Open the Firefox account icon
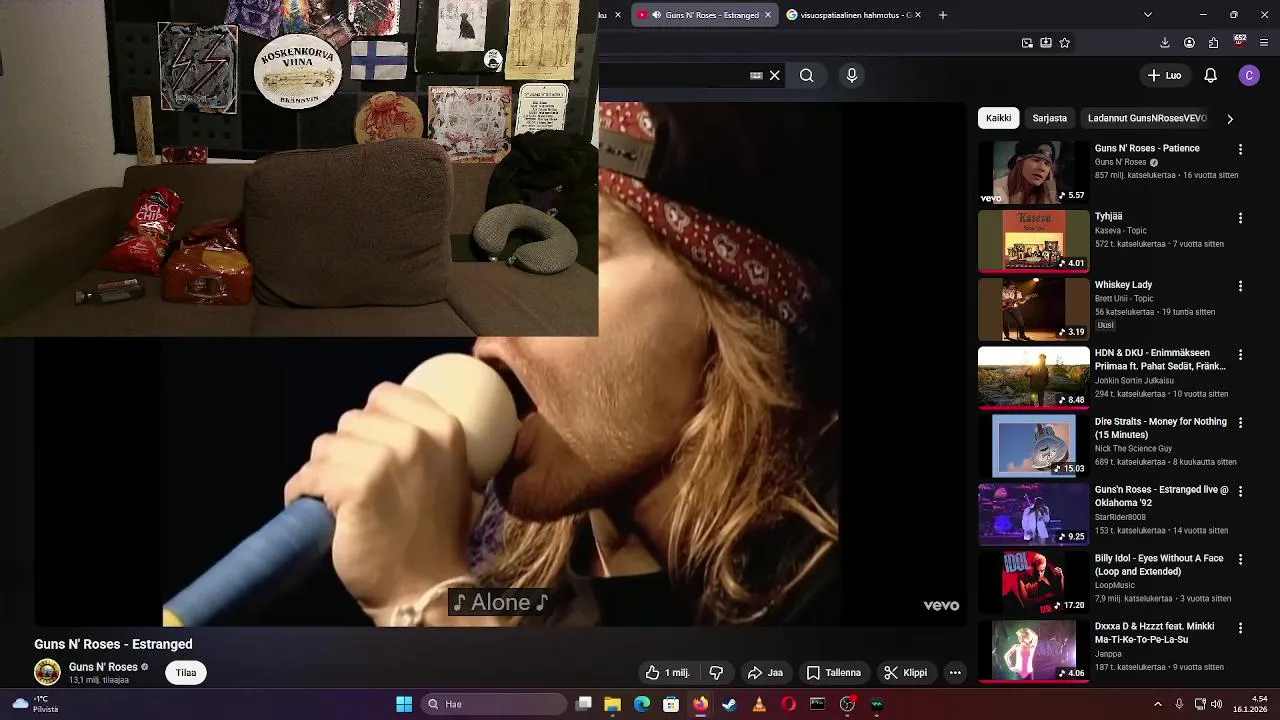Viewport: 1280px width, 720px height. coord(1189,43)
